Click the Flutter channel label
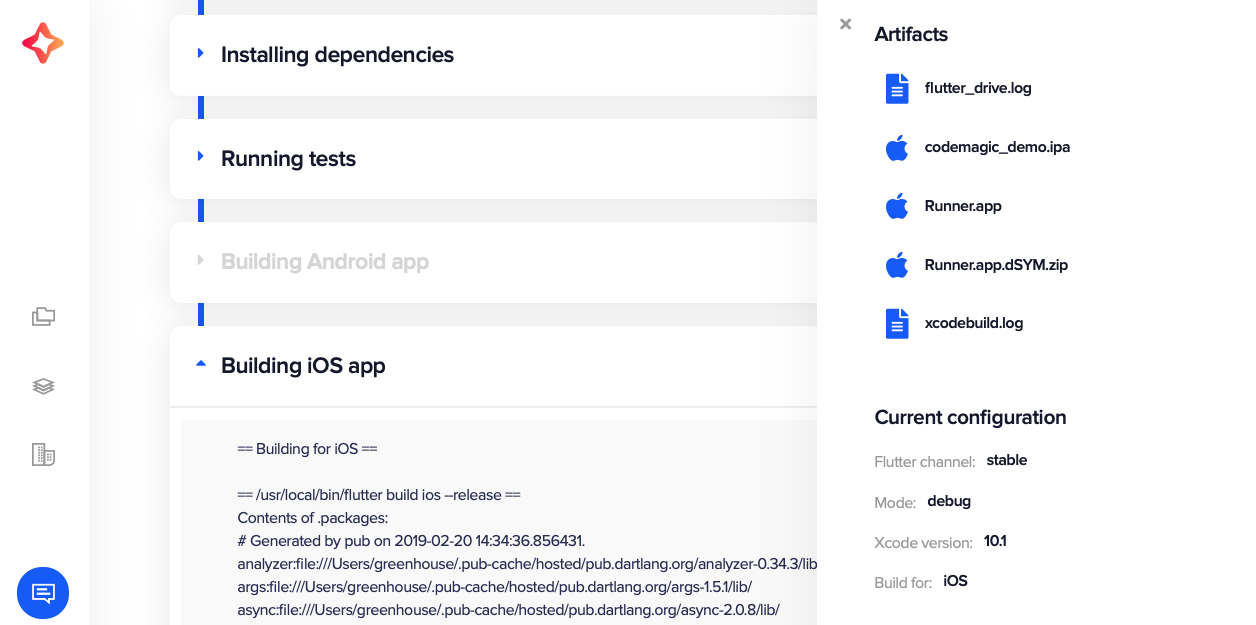The image size is (1256, 625). [925, 462]
